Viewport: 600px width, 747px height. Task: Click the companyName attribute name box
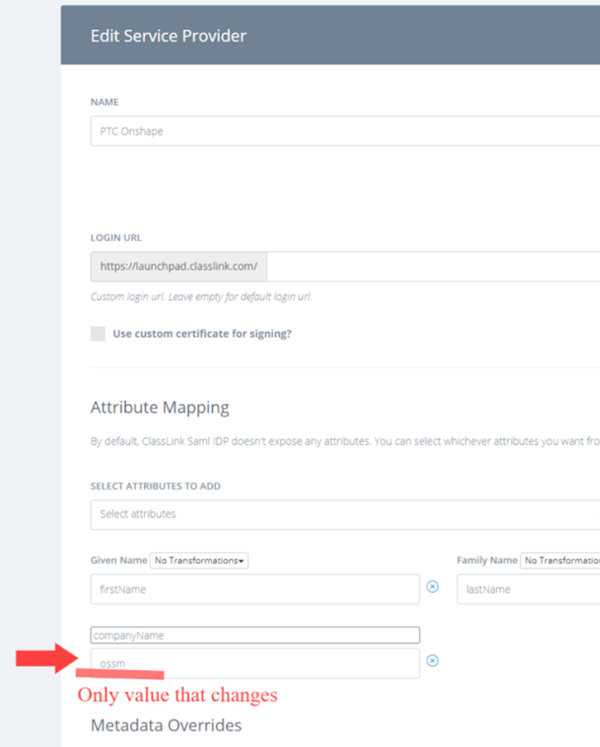click(x=255, y=635)
